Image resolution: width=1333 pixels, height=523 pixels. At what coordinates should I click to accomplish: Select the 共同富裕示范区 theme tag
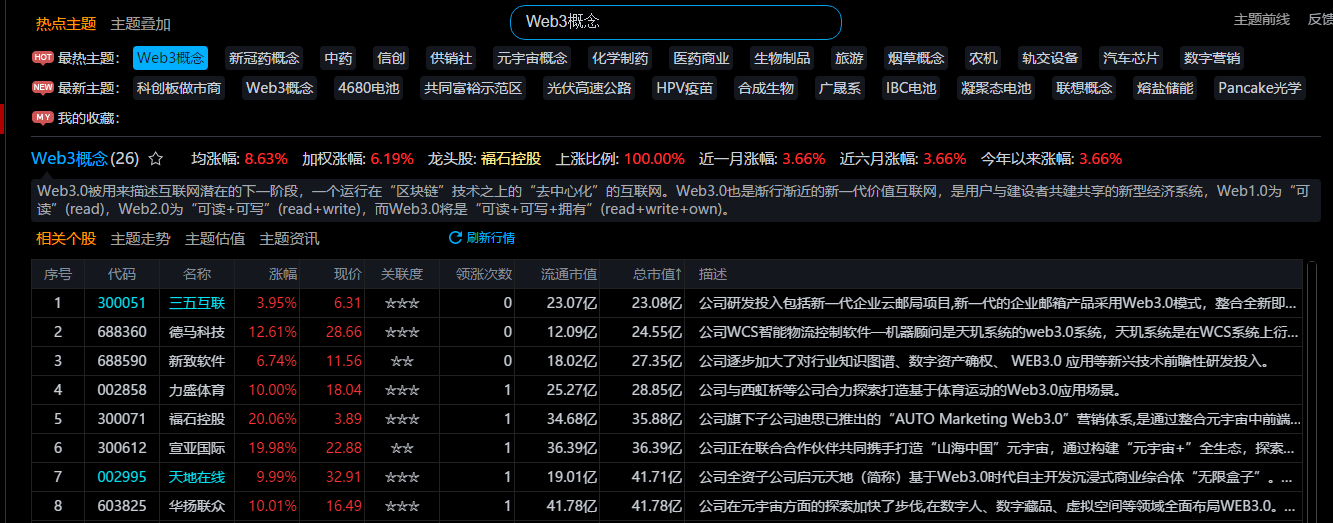[473, 88]
